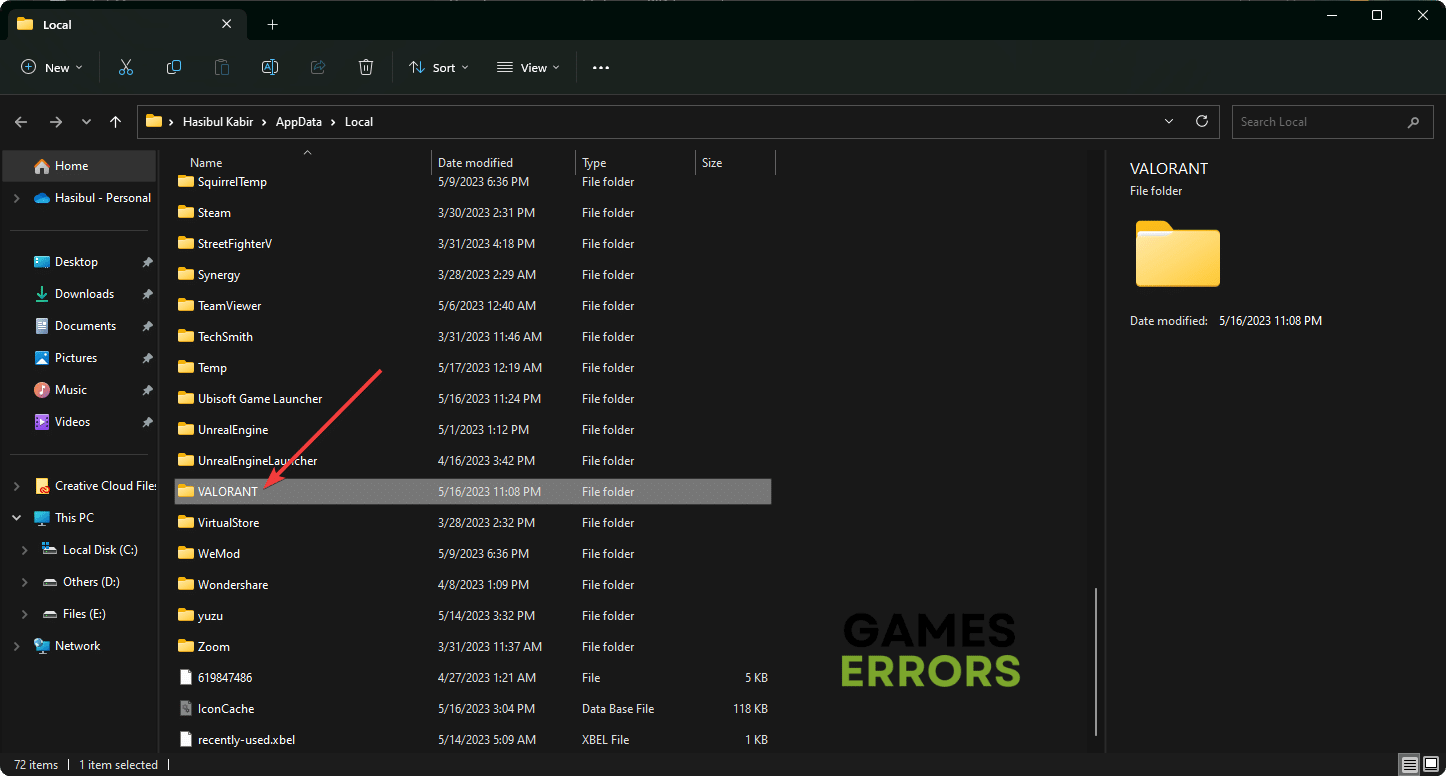Switch to details view toggle
Image resolution: width=1446 pixels, height=776 pixels.
1409,765
